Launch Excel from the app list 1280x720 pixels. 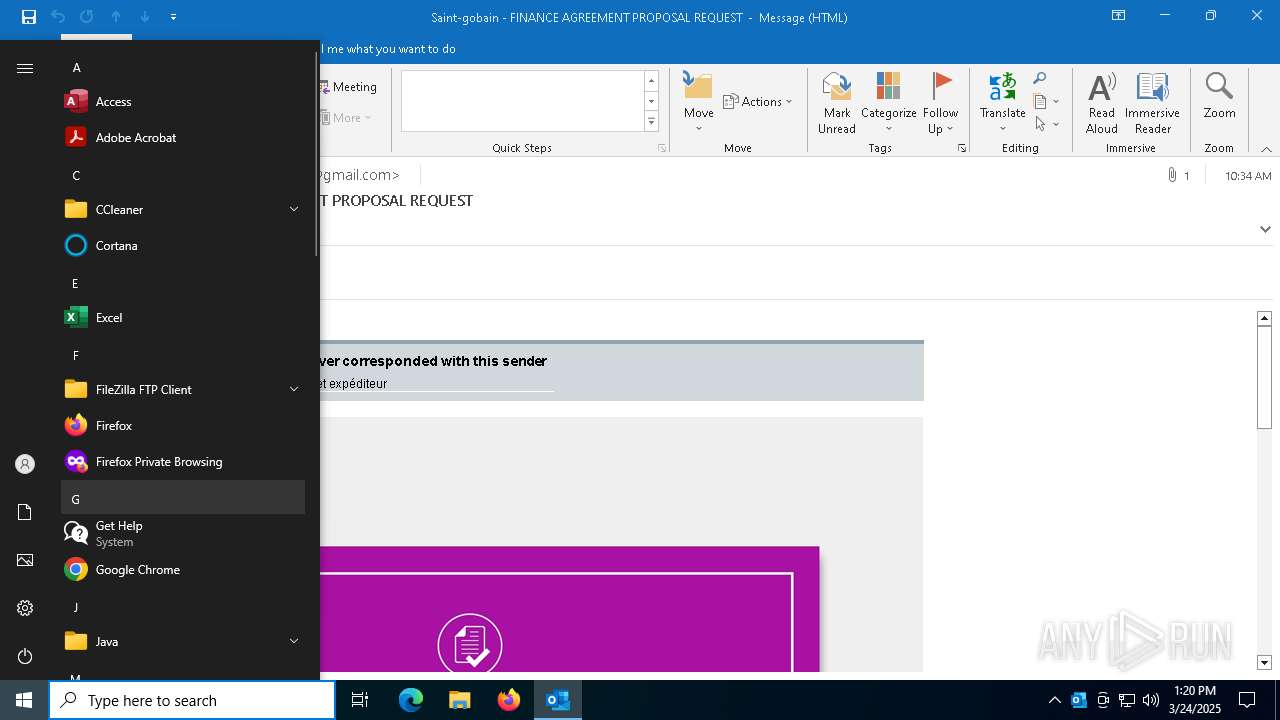pyautogui.click(x=183, y=317)
